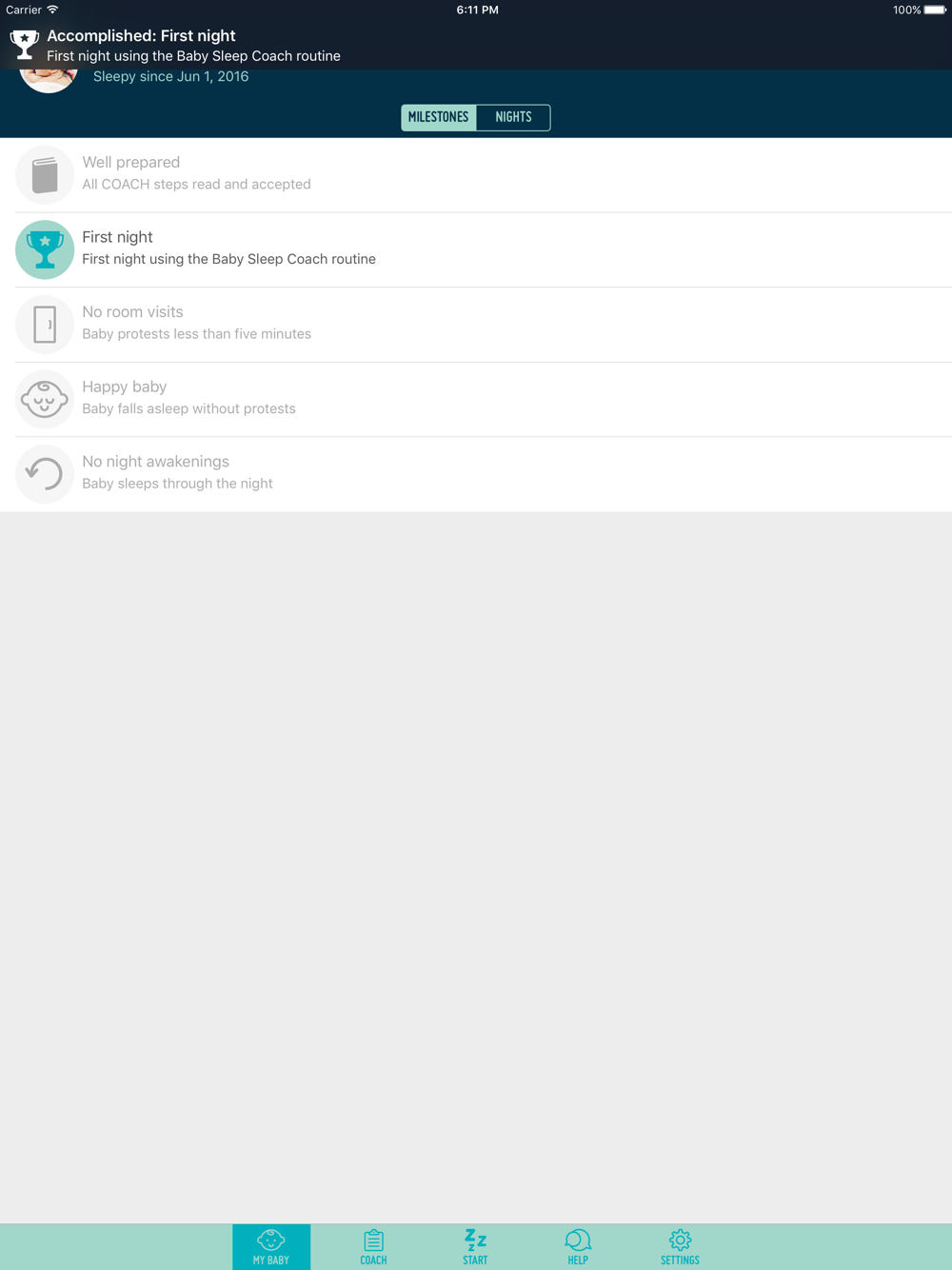
Task: Tap the Accomplished: First night notification banner
Action: click(476, 45)
